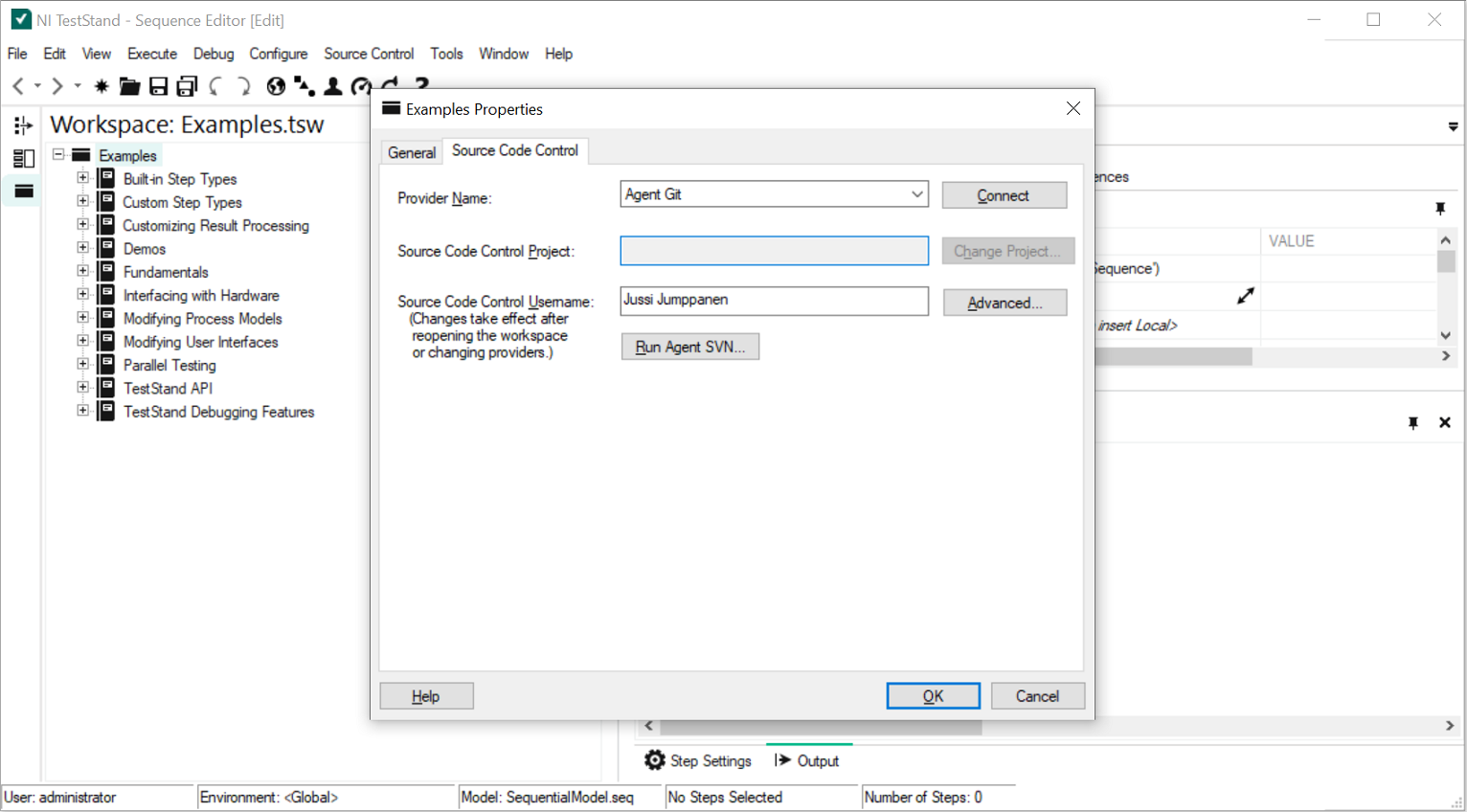Open the Forward history dropdown arrow
1467x812 pixels.
click(78, 86)
